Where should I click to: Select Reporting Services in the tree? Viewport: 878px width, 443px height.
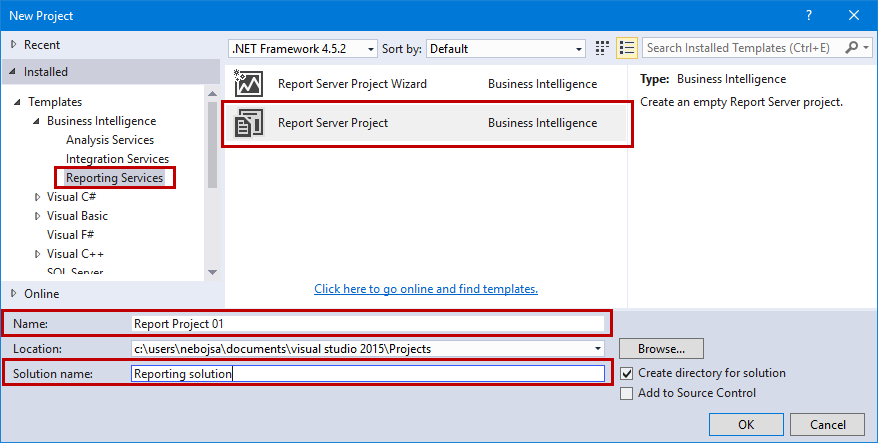pyautogui.click(x=114, y=178)
